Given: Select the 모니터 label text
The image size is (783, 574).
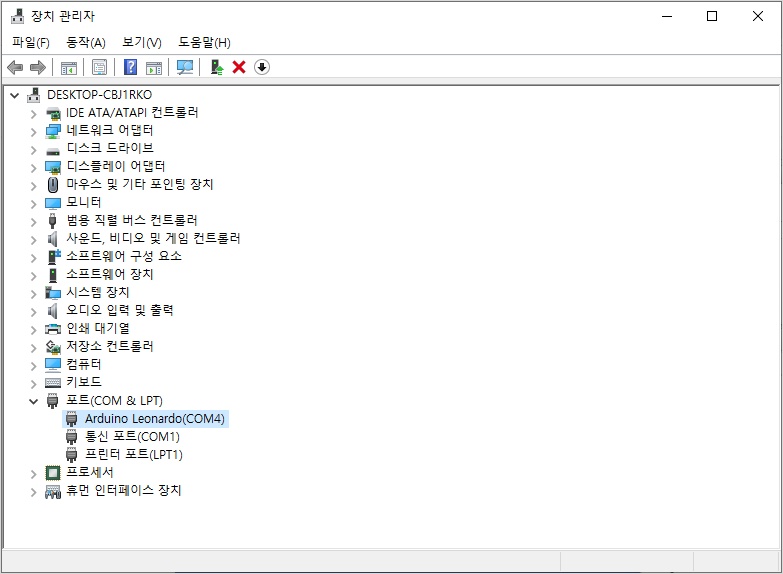Looking at the screenshot, I should coord(84,202).
